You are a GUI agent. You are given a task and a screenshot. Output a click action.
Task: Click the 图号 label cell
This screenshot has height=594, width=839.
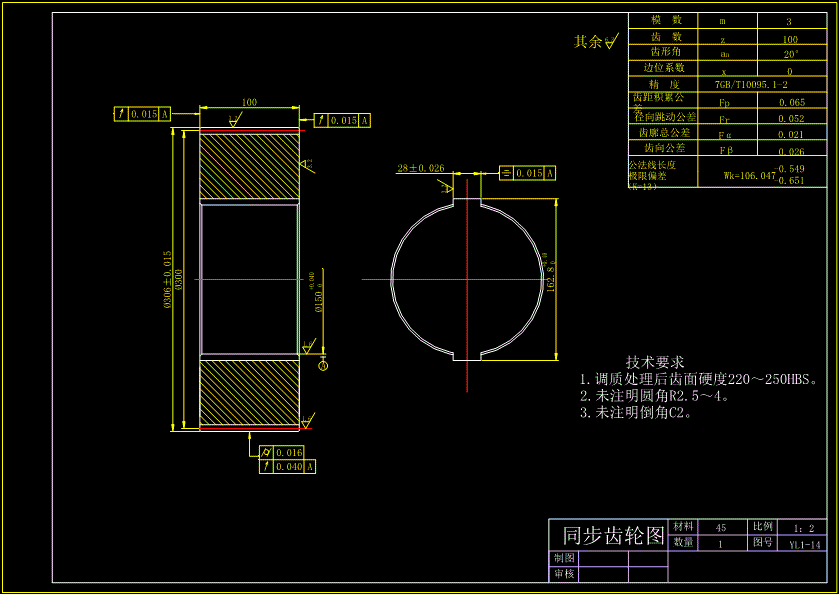[762, 542]
